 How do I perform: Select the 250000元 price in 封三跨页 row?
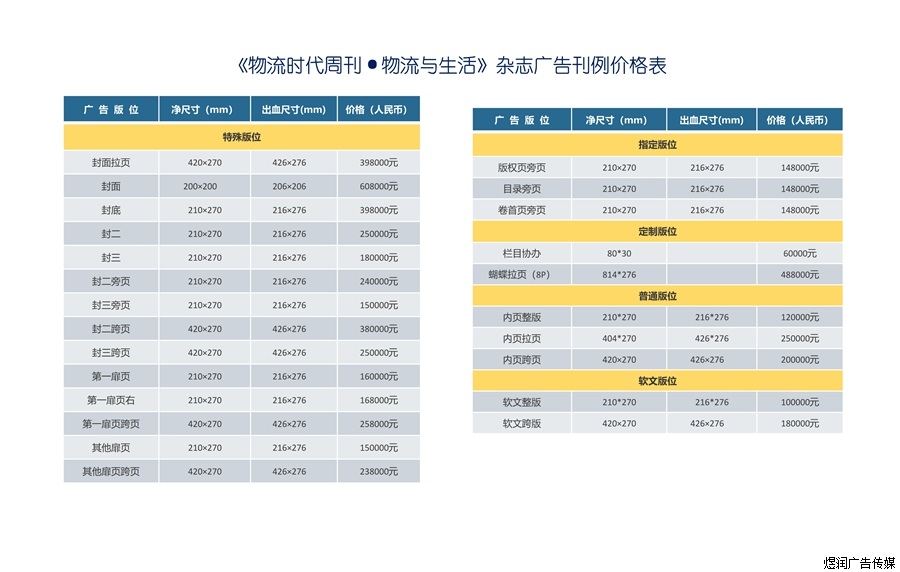379,353
